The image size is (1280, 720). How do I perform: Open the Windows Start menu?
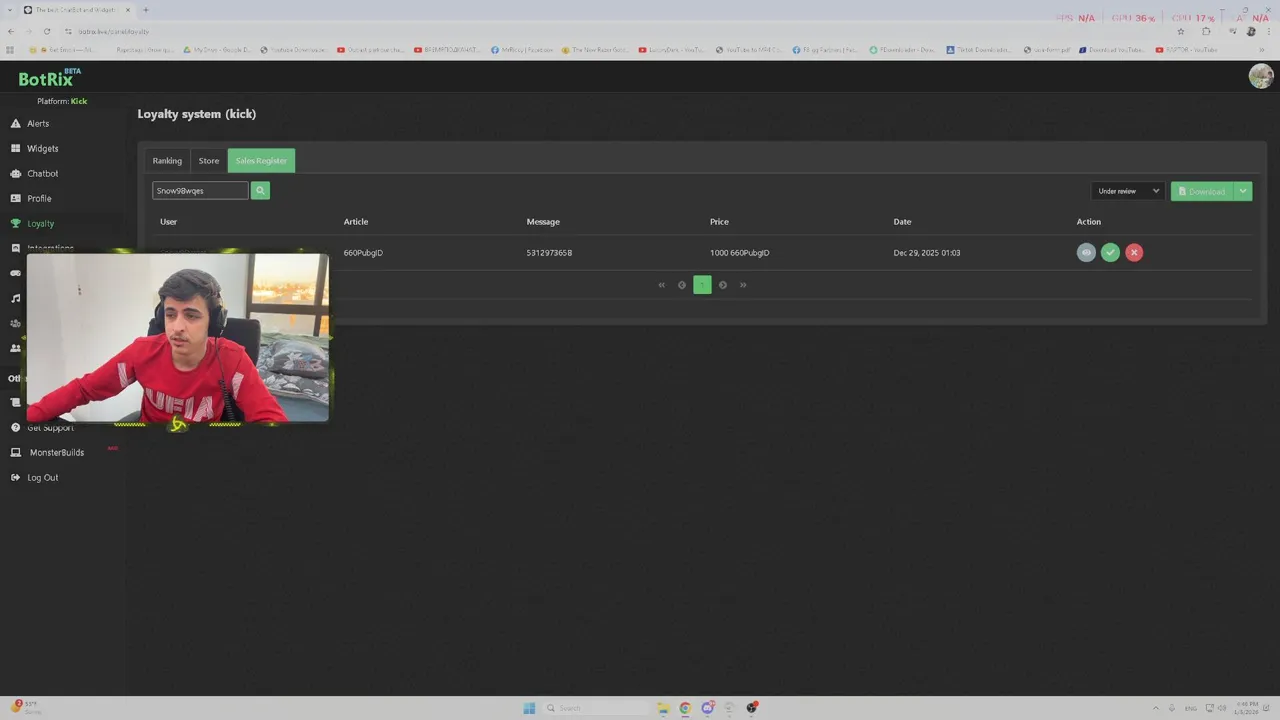(x=529, y=708)
